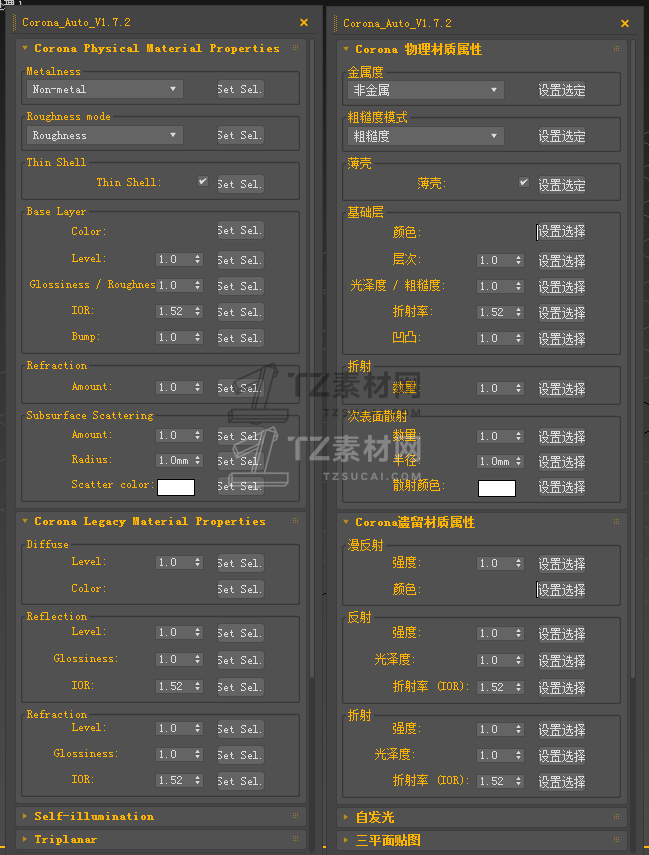This screenshot has height=855, width=649.
Task: Click the Triplanar rollout grip icon
Action: click(295, 839)
